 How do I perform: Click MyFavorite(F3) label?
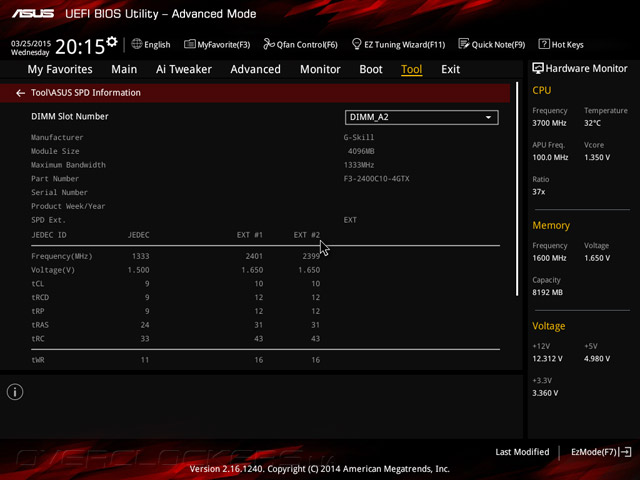[224, 45]
